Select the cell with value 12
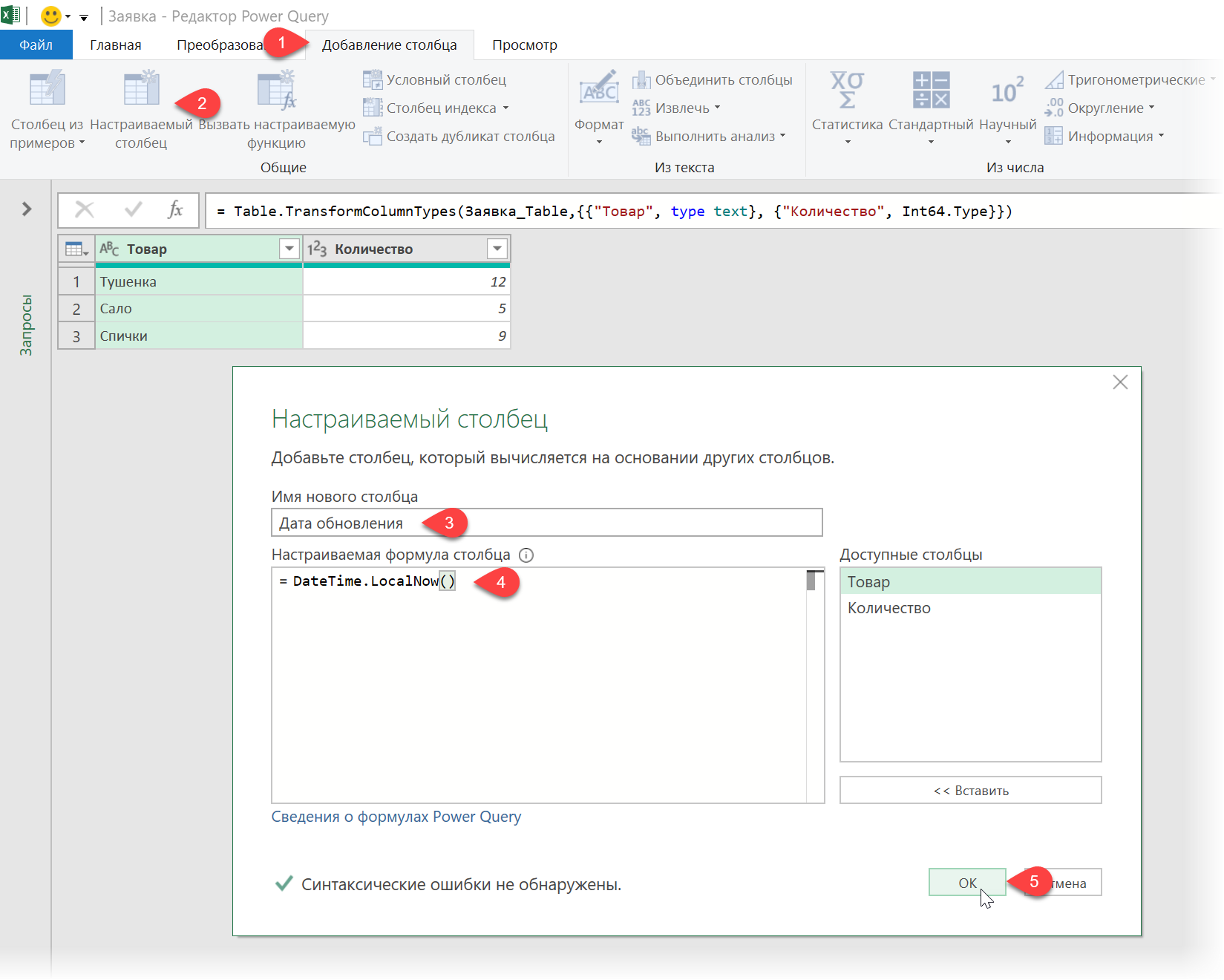The height and width of the screenshot is (980, 1224). point(407,281)
